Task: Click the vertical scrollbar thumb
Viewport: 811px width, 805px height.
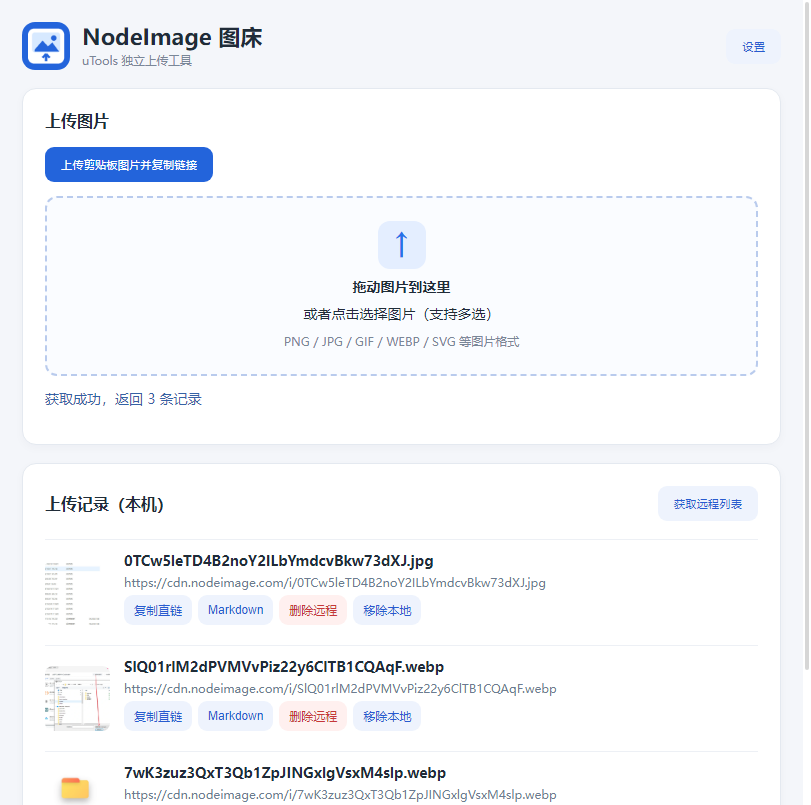Action: click(x=806, y=335)
